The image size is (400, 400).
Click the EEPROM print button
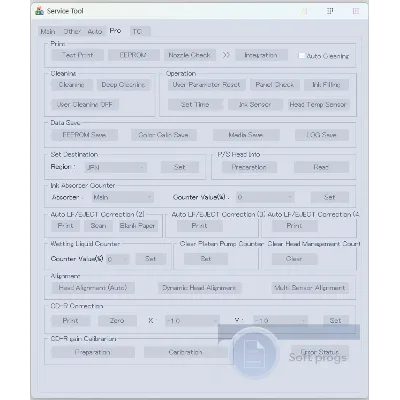(x=133, y=55)
